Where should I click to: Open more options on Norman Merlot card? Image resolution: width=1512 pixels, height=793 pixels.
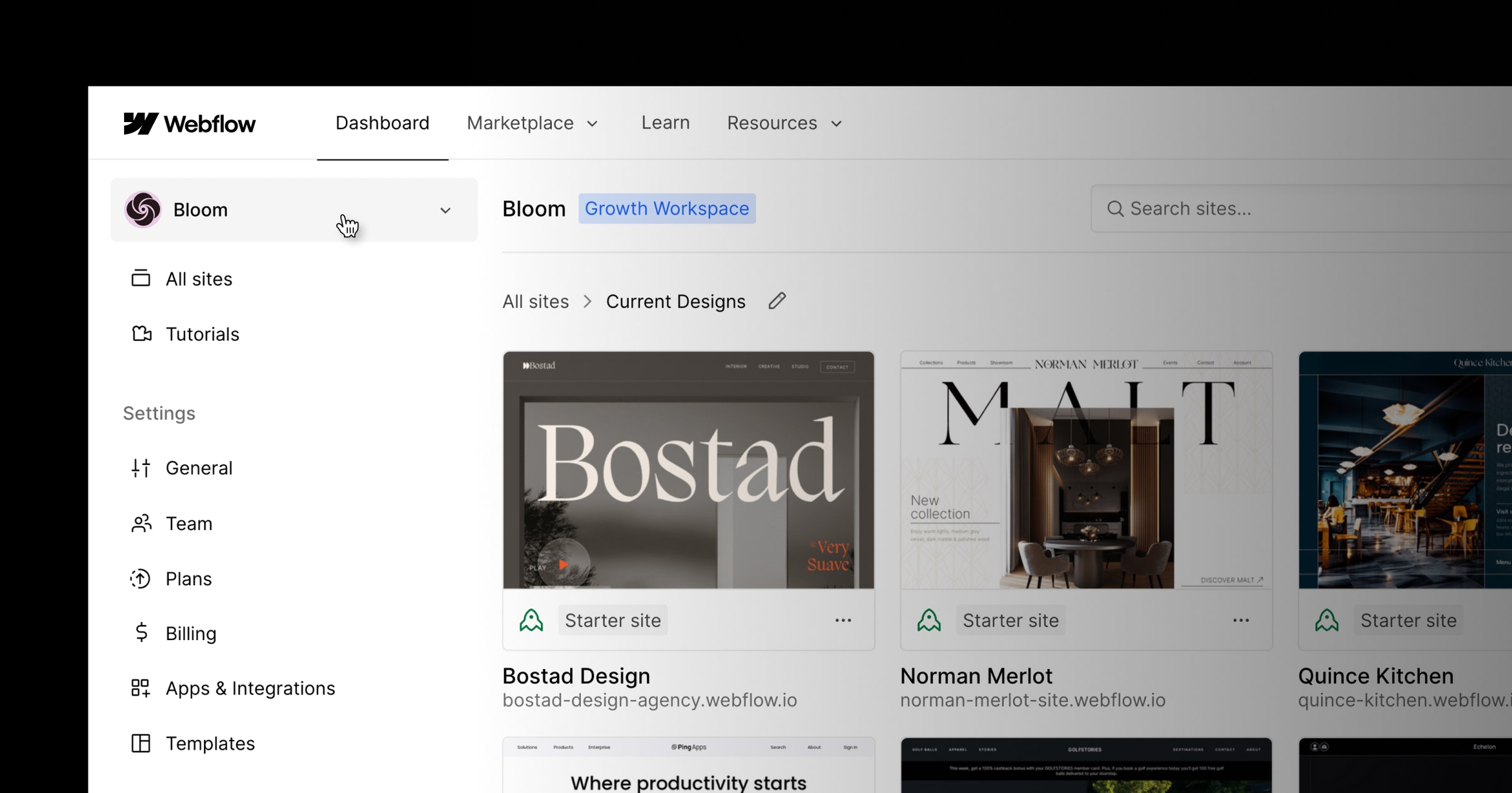[1240, 620]
